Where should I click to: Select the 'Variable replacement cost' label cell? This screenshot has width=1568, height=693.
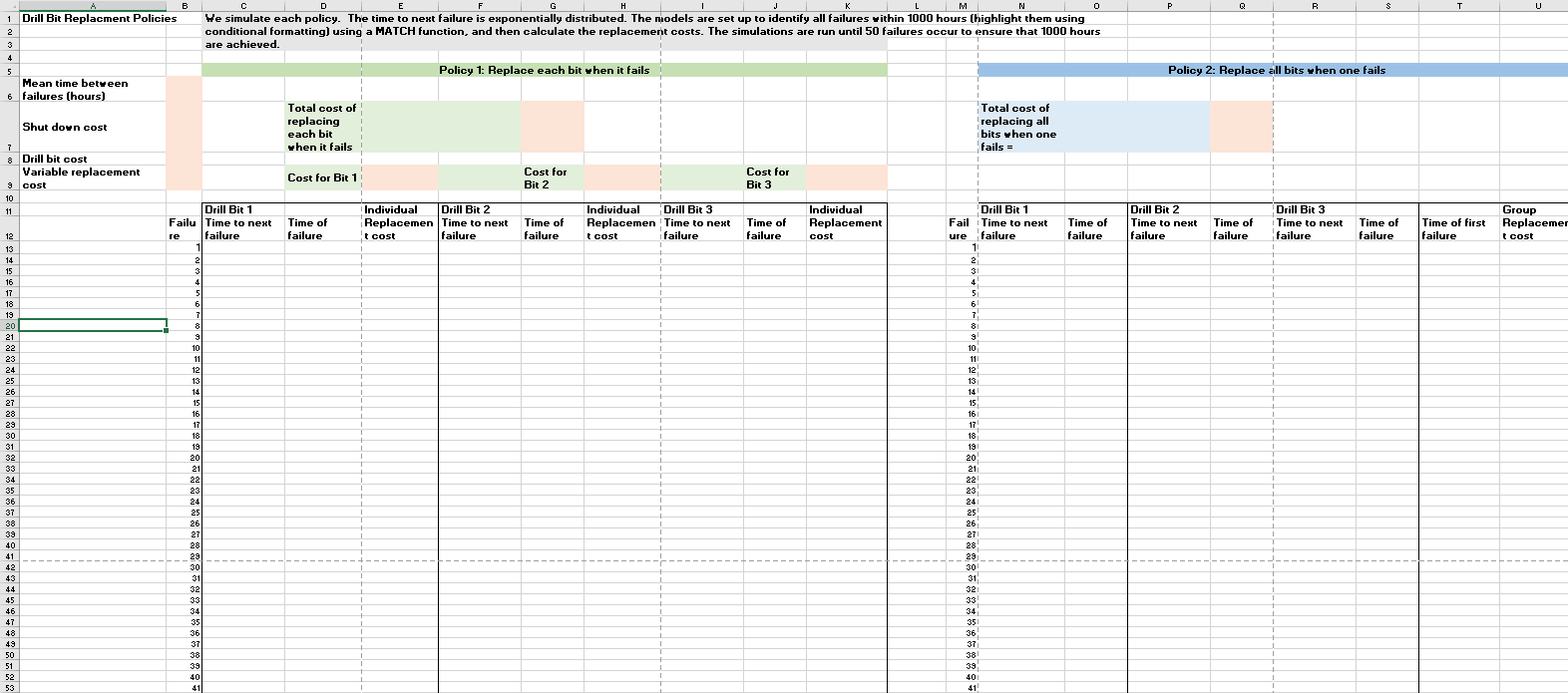[93, 177]
